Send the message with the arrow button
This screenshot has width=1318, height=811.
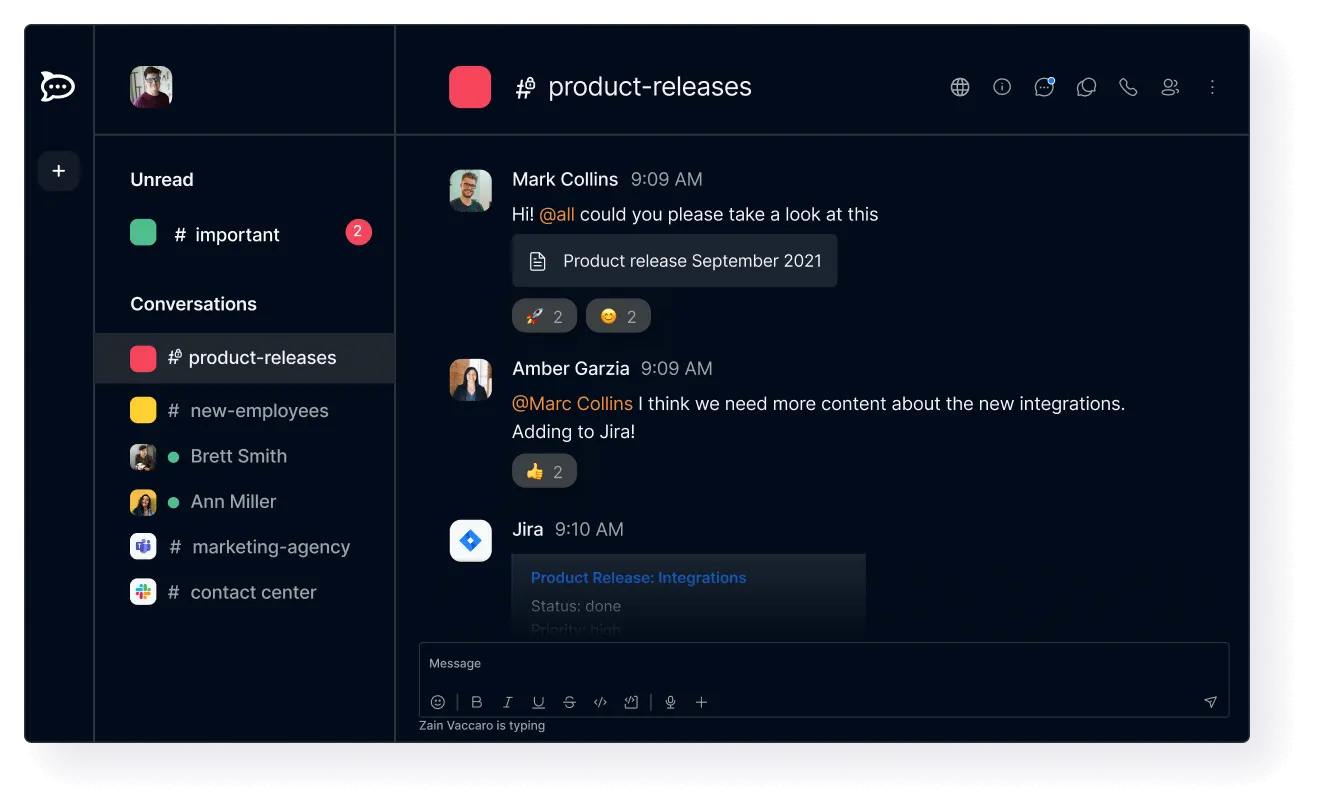(1210, 702)
